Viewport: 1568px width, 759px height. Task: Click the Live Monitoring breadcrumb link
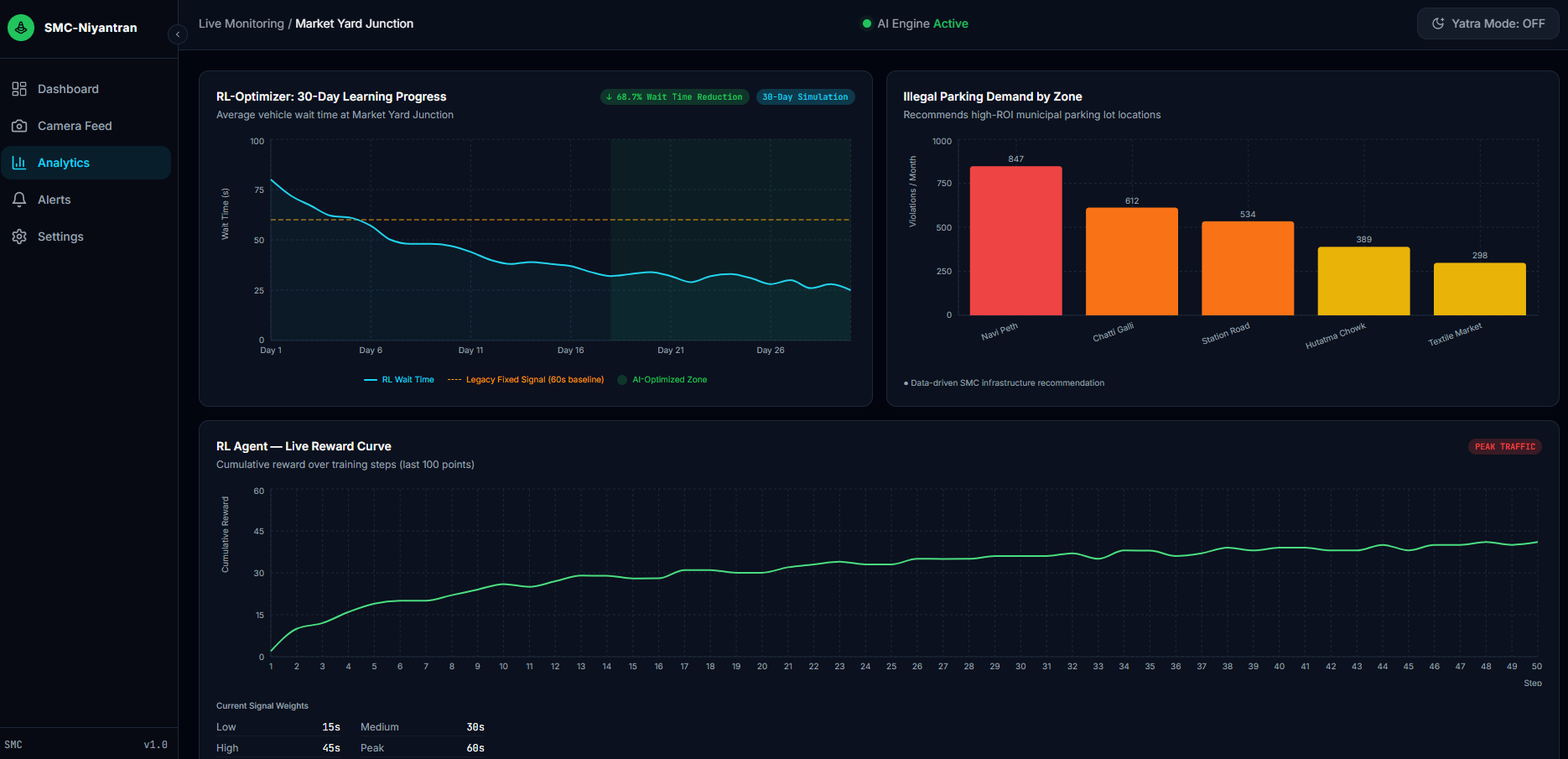241,23
